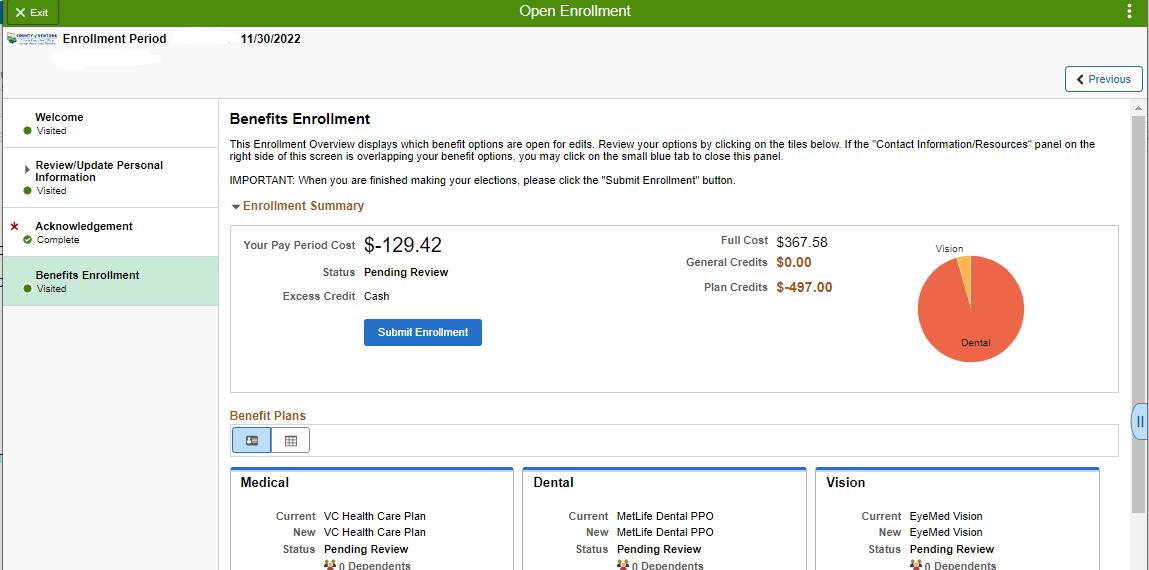Image resolution: width=1149 pixels, height=570 pixels.
Task: Select the Benefits Enrollment step
Action: tap(110, 281)
